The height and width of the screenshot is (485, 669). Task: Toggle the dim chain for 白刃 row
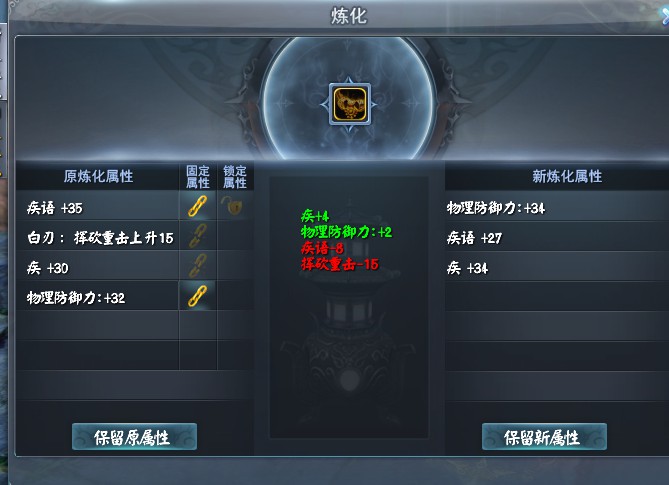pyautogui.click(x=198, y=236)
